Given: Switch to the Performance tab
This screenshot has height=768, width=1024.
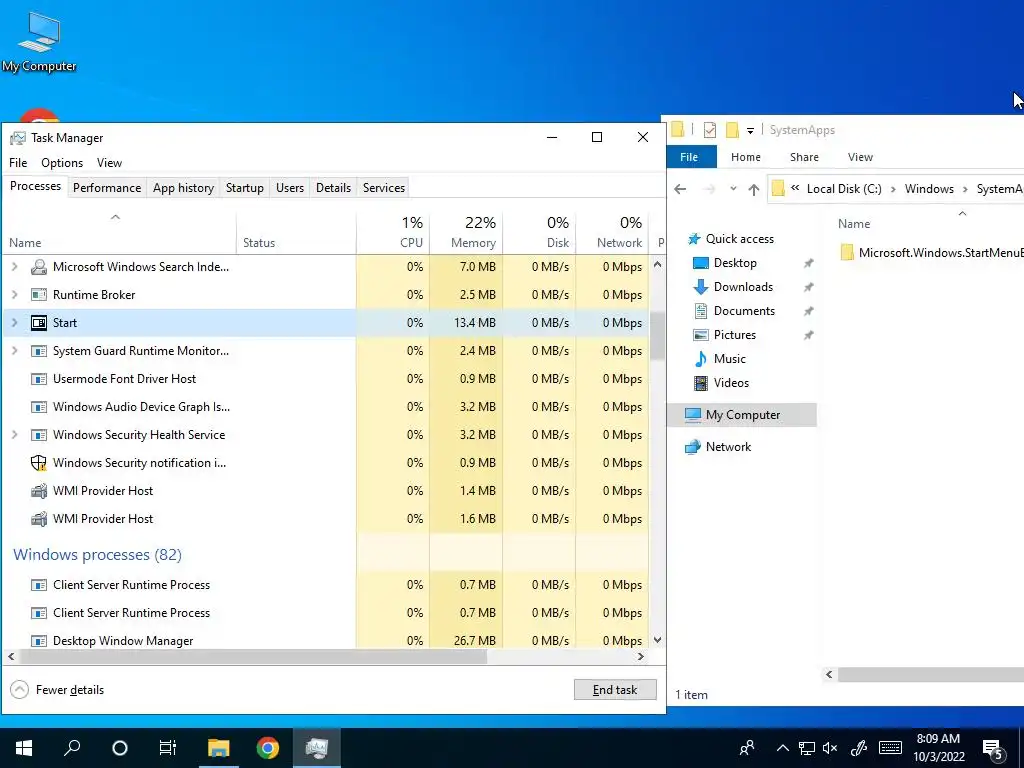Looking at the screenshot, I should pos(107,188).
